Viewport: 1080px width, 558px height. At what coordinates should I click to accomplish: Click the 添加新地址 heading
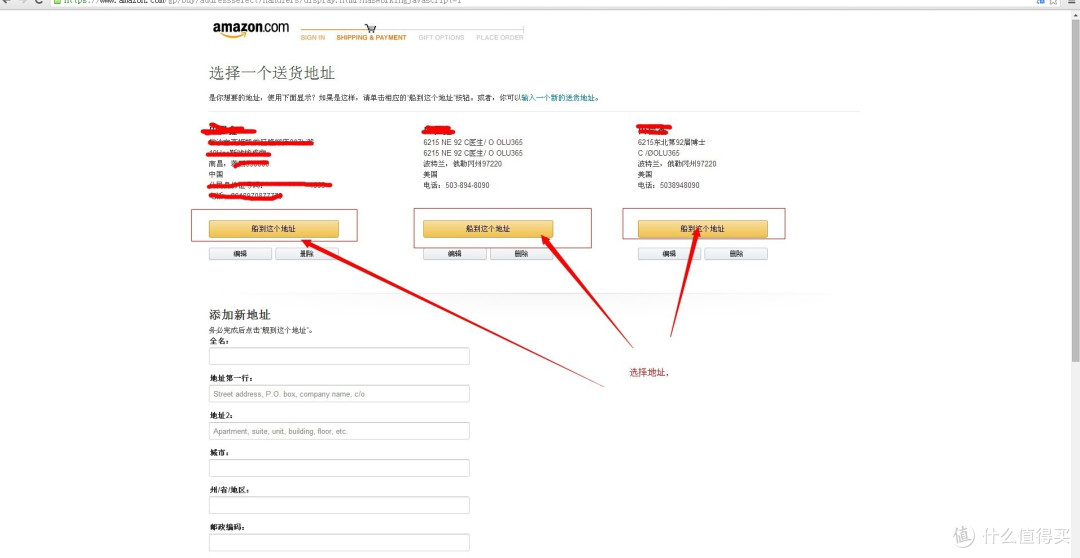240,315
